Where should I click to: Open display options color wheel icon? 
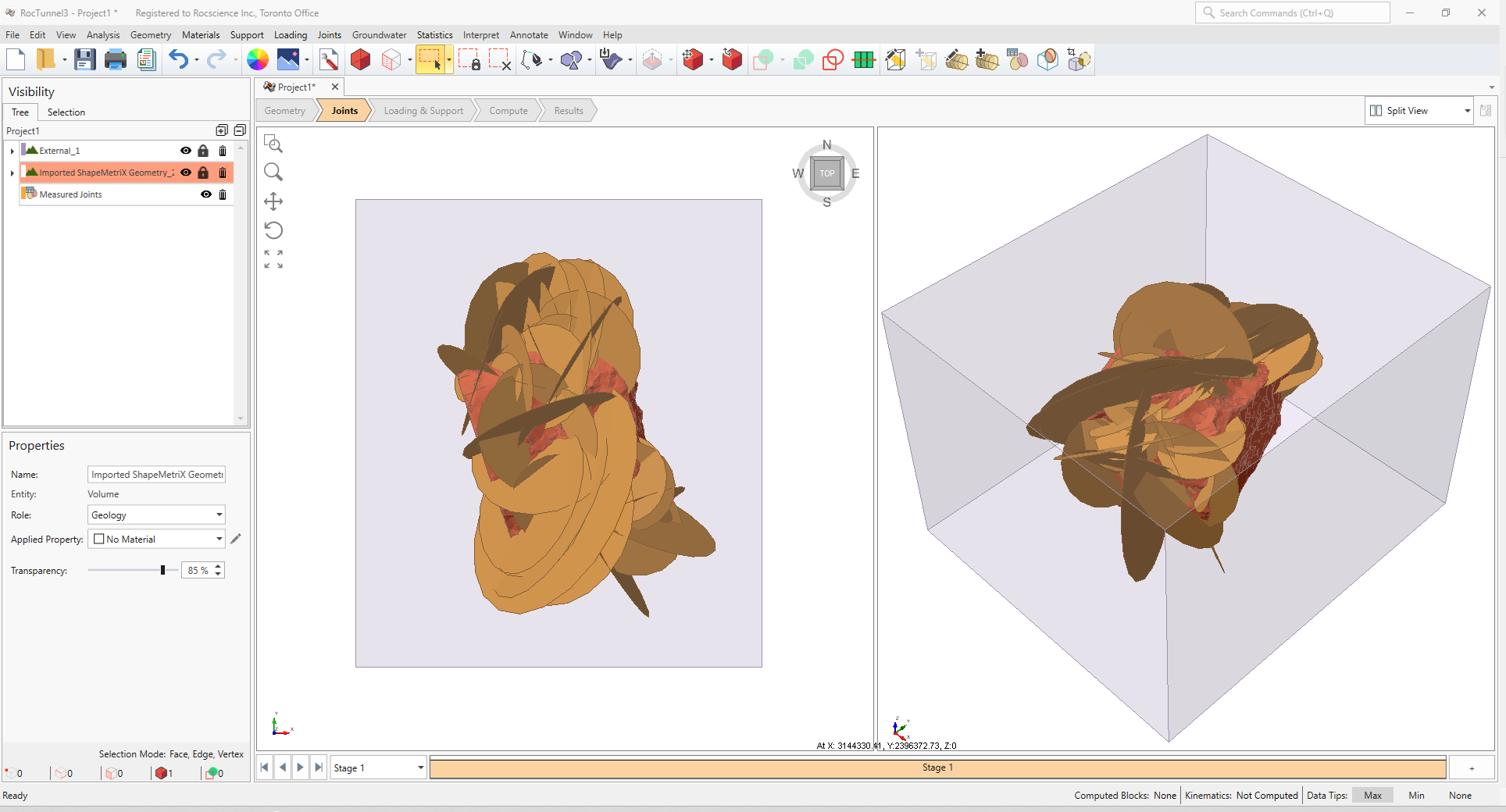(x=258, y=59)
